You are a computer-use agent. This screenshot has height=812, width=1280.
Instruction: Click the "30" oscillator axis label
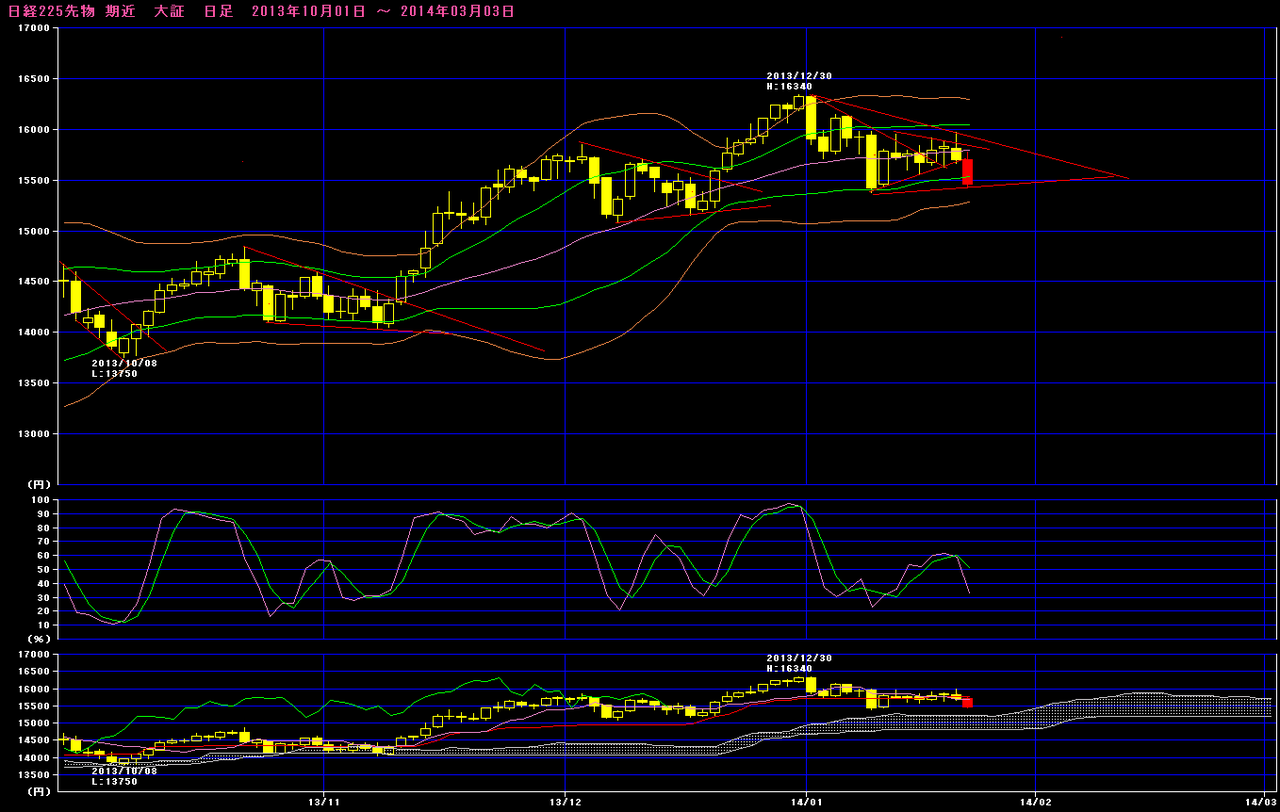[44, 597]
